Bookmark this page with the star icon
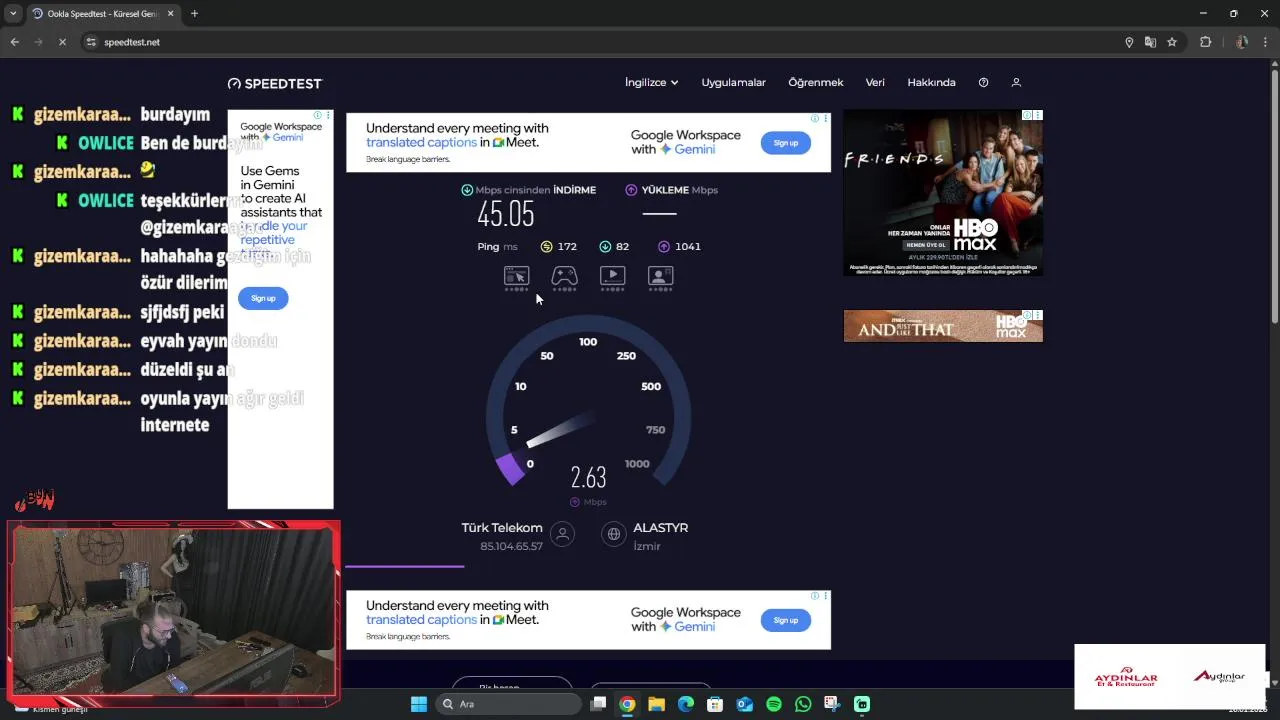This screenshot has height=720, width=1280. [1172, 42]
